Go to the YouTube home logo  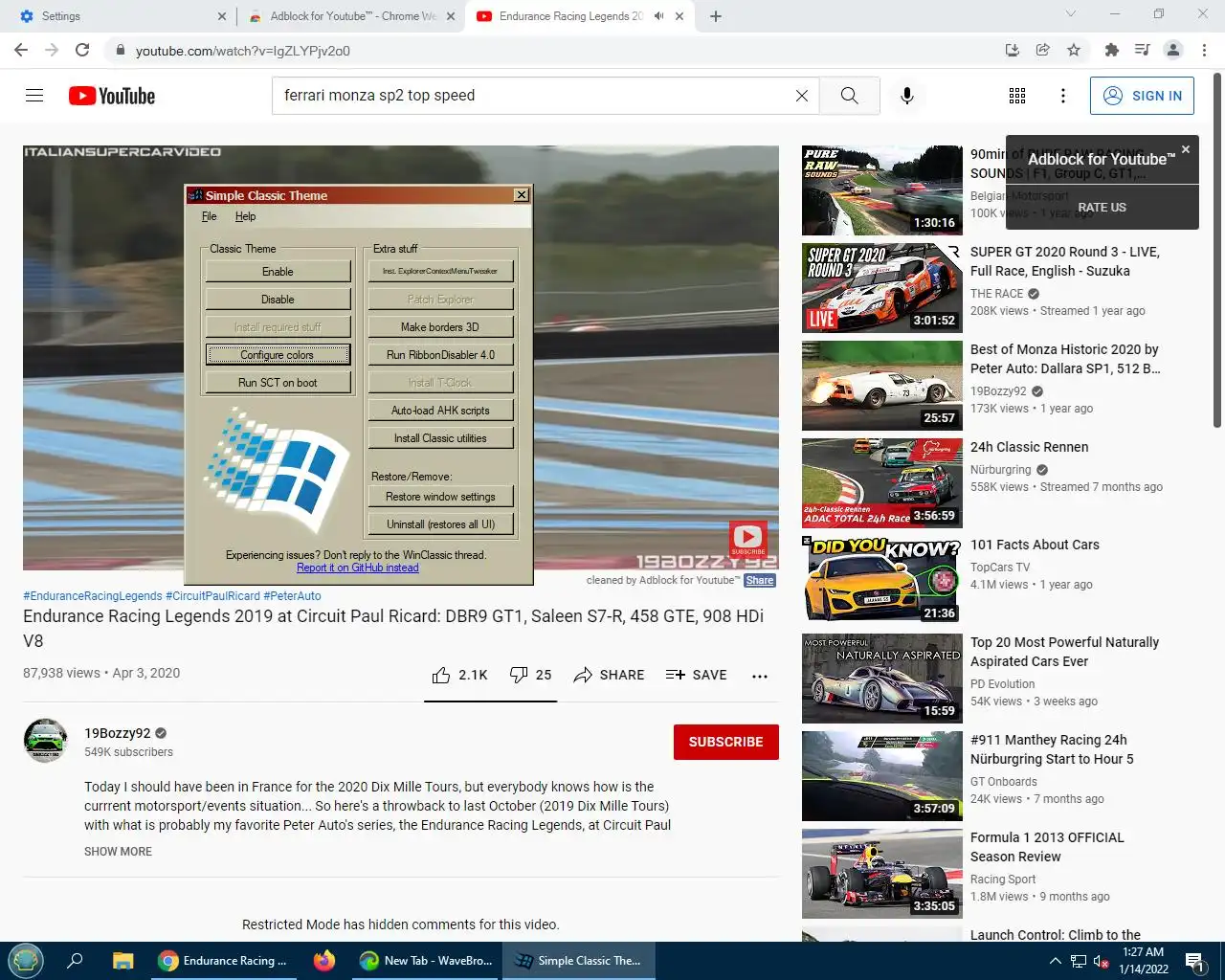pyautogui.click(x=112, y=96)
